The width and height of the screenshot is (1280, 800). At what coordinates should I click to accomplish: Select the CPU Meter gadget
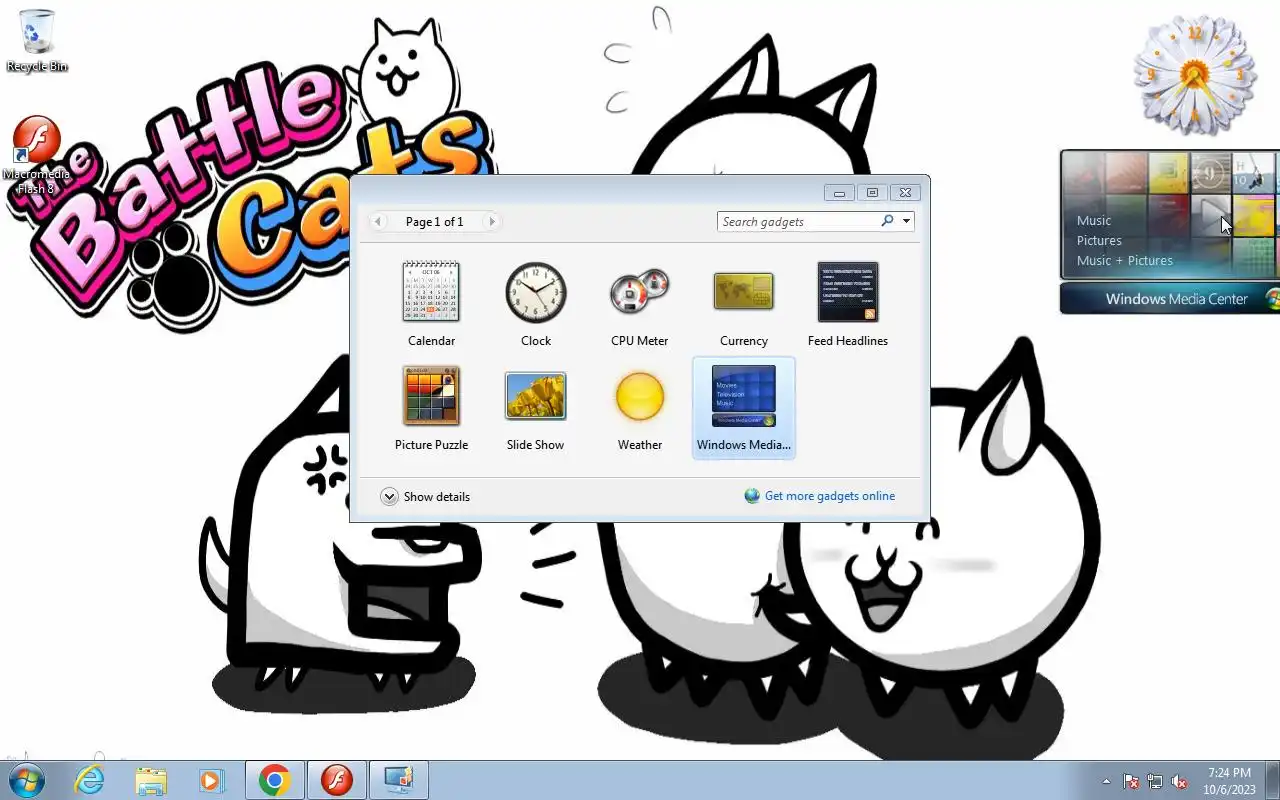(x=640, y=304)
